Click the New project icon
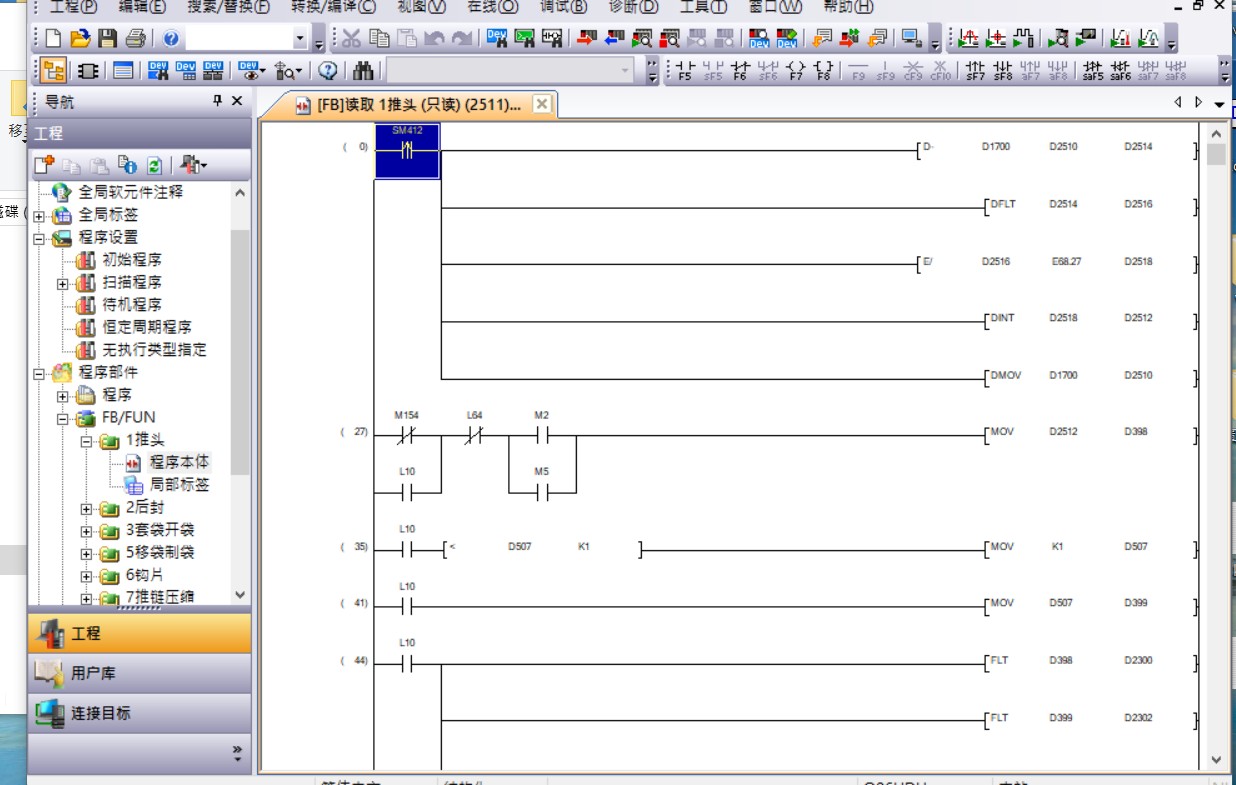Viewport: 1236px width, 785px height. (53, 39)
